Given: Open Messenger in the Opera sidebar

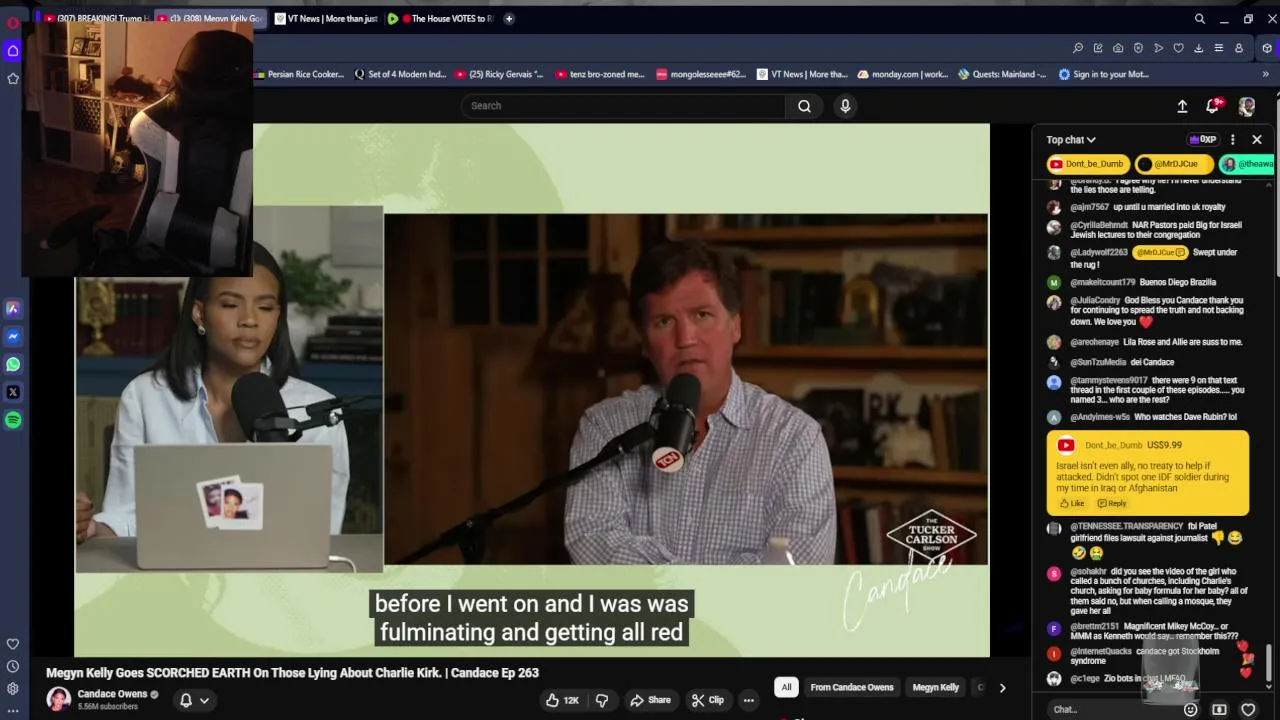Looking at the screenshot, I should 13,337.
